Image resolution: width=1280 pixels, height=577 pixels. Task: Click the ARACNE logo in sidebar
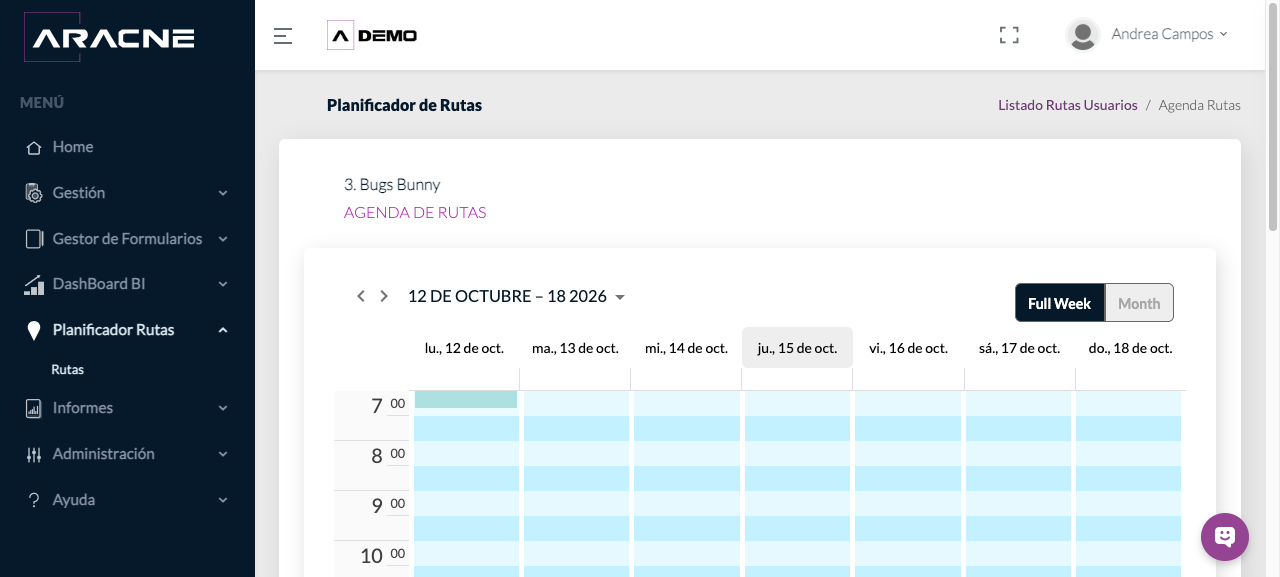(x=109, y=38)
